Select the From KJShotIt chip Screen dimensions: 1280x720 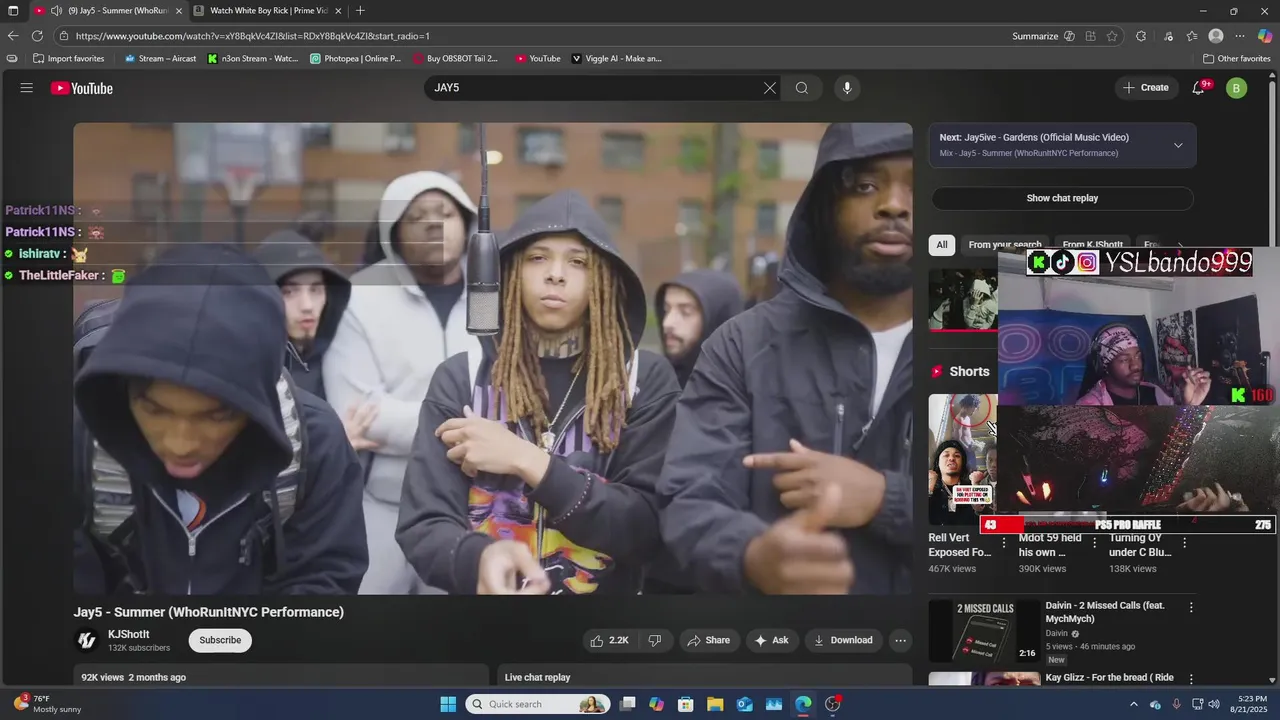pos(1092,245)
